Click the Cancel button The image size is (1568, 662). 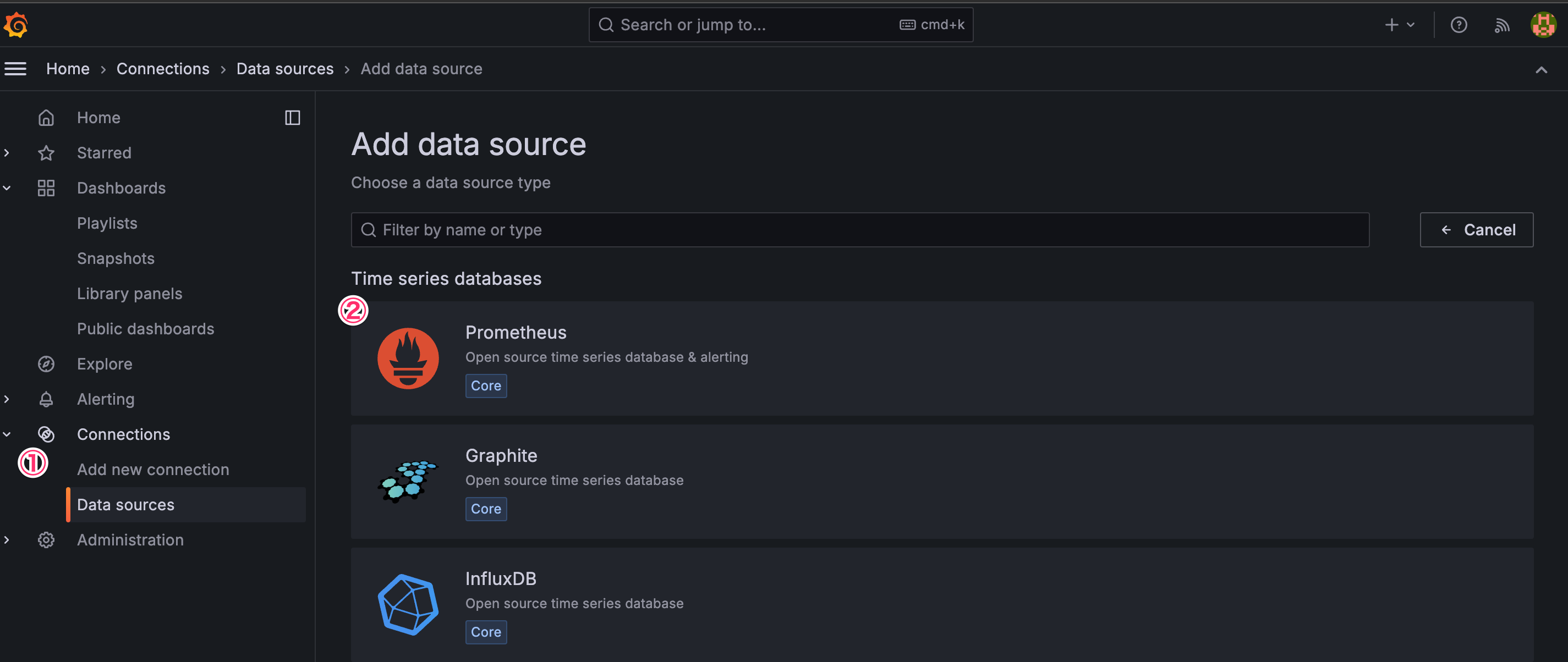click(x=1476, y=229)
